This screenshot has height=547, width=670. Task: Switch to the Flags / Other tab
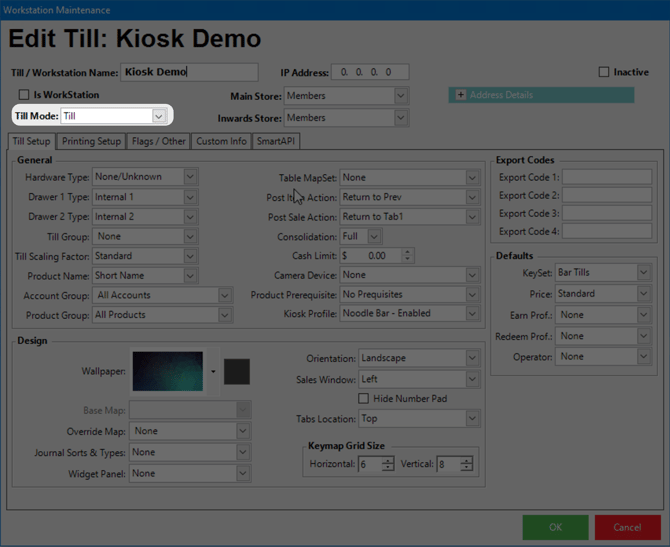tap(160, 141)
